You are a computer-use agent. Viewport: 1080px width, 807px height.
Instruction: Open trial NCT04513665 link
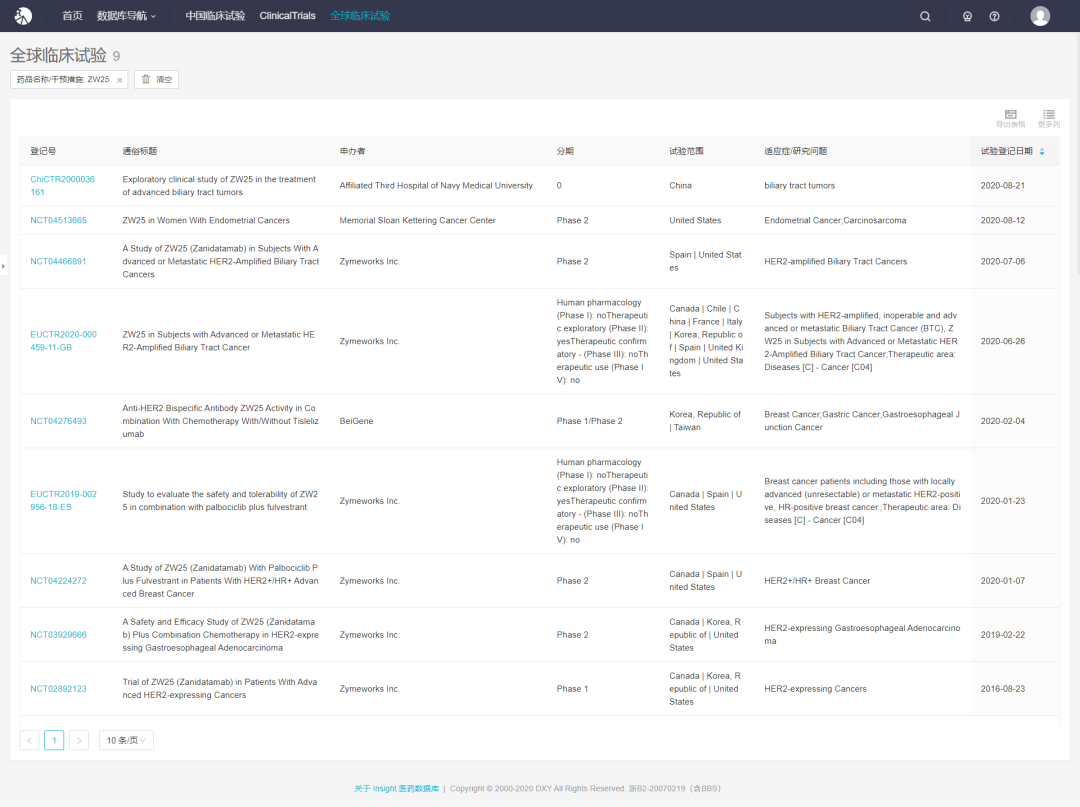tap(59, 220)
